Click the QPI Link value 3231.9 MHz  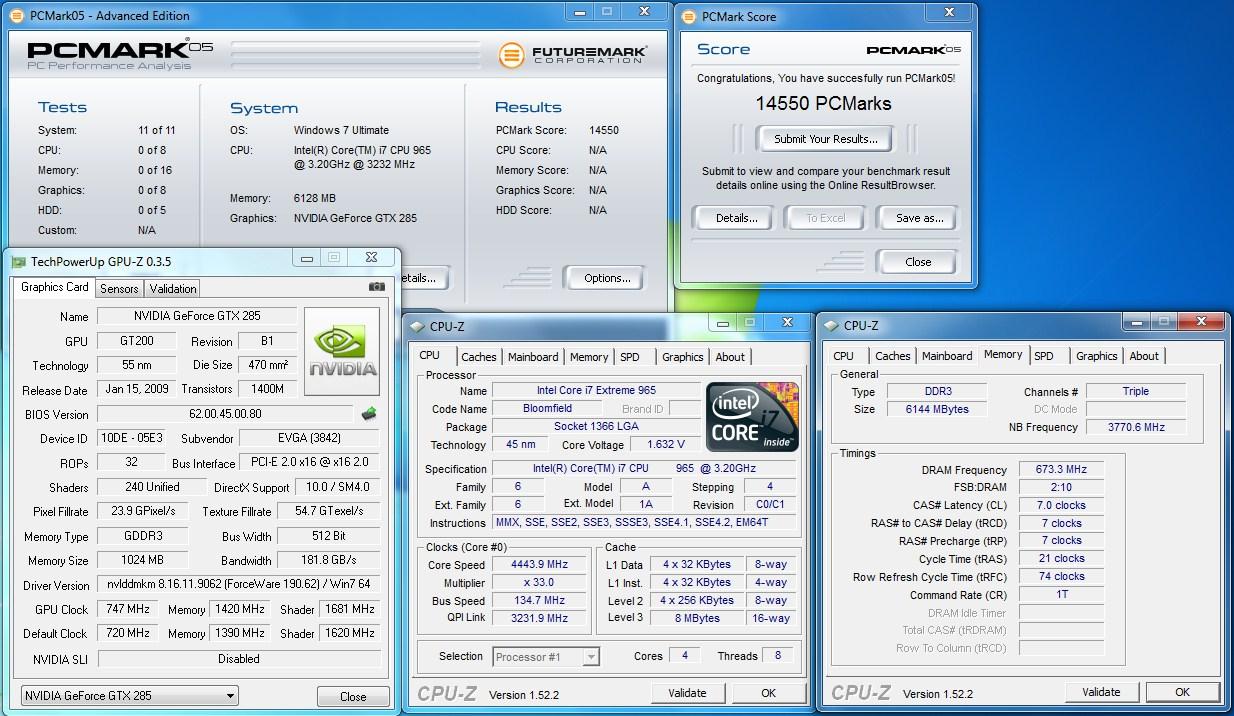pyautogui.click(x=538, y=618)
